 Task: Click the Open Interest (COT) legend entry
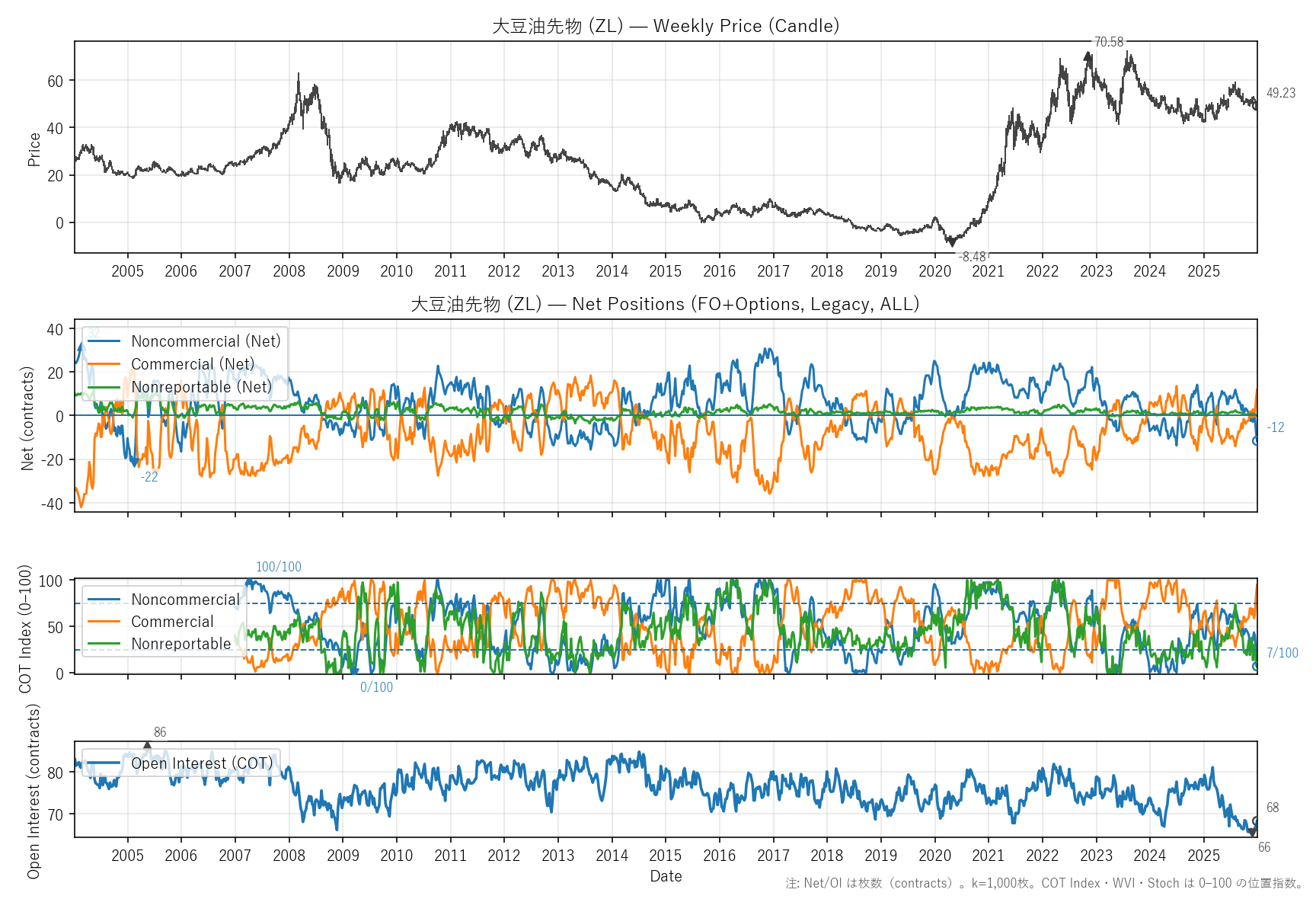click(x=202, y=763)
